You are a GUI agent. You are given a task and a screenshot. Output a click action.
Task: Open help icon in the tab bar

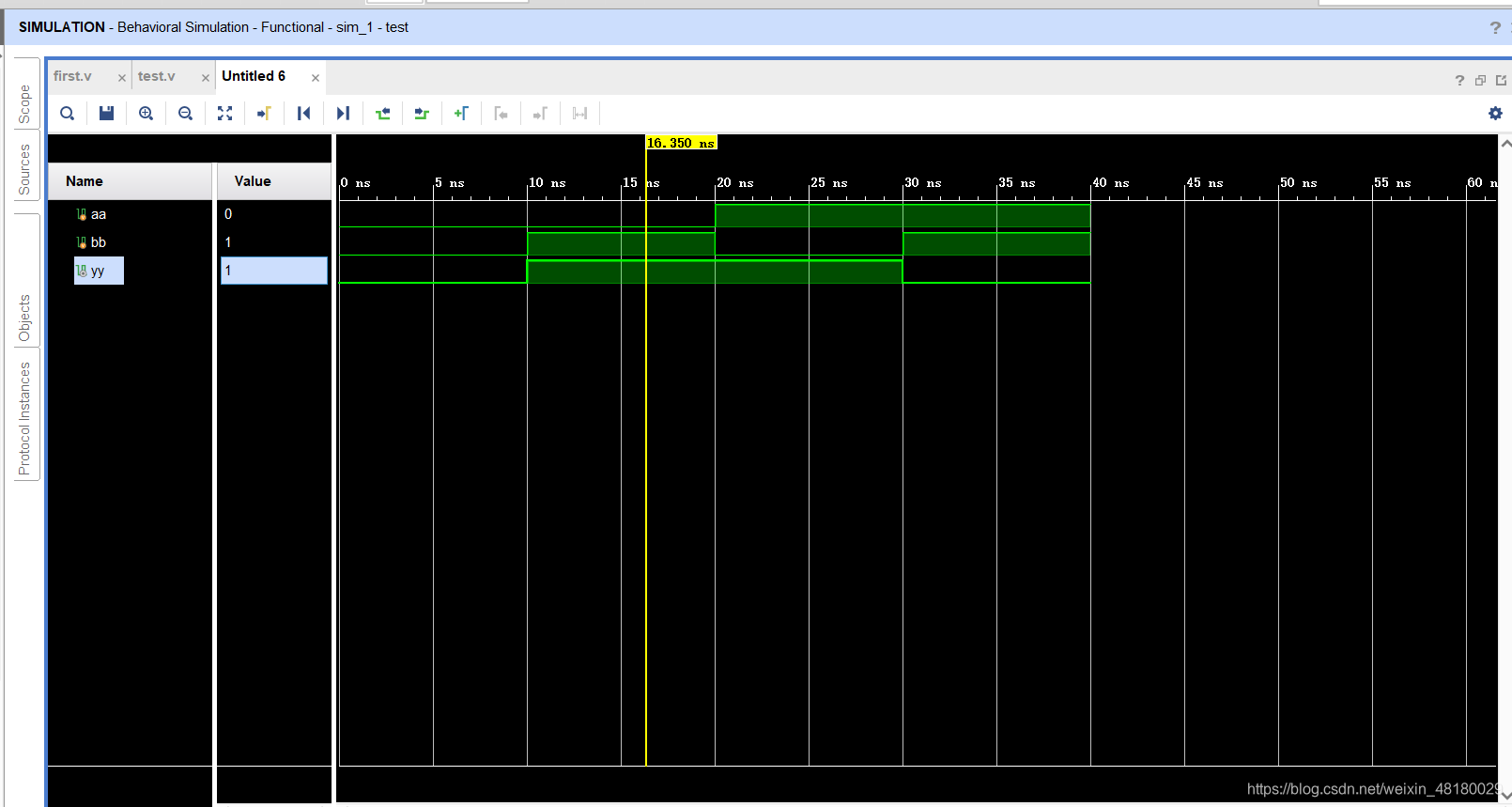[x=1459, y=81]
